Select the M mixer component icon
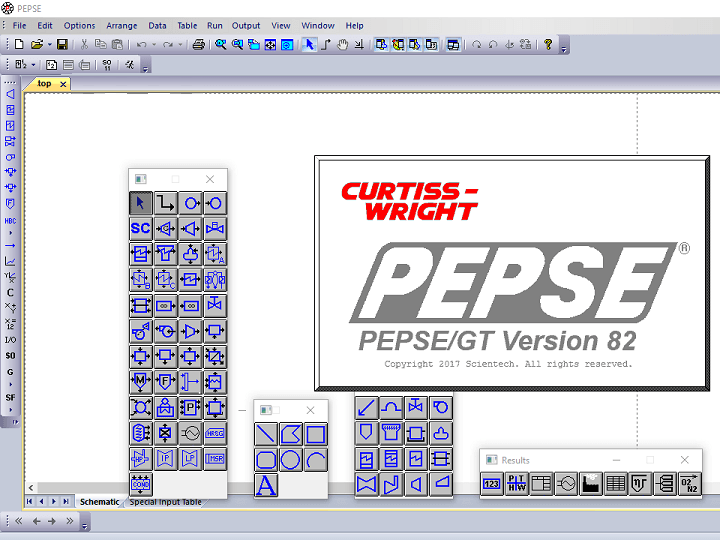 click(141, 382)
